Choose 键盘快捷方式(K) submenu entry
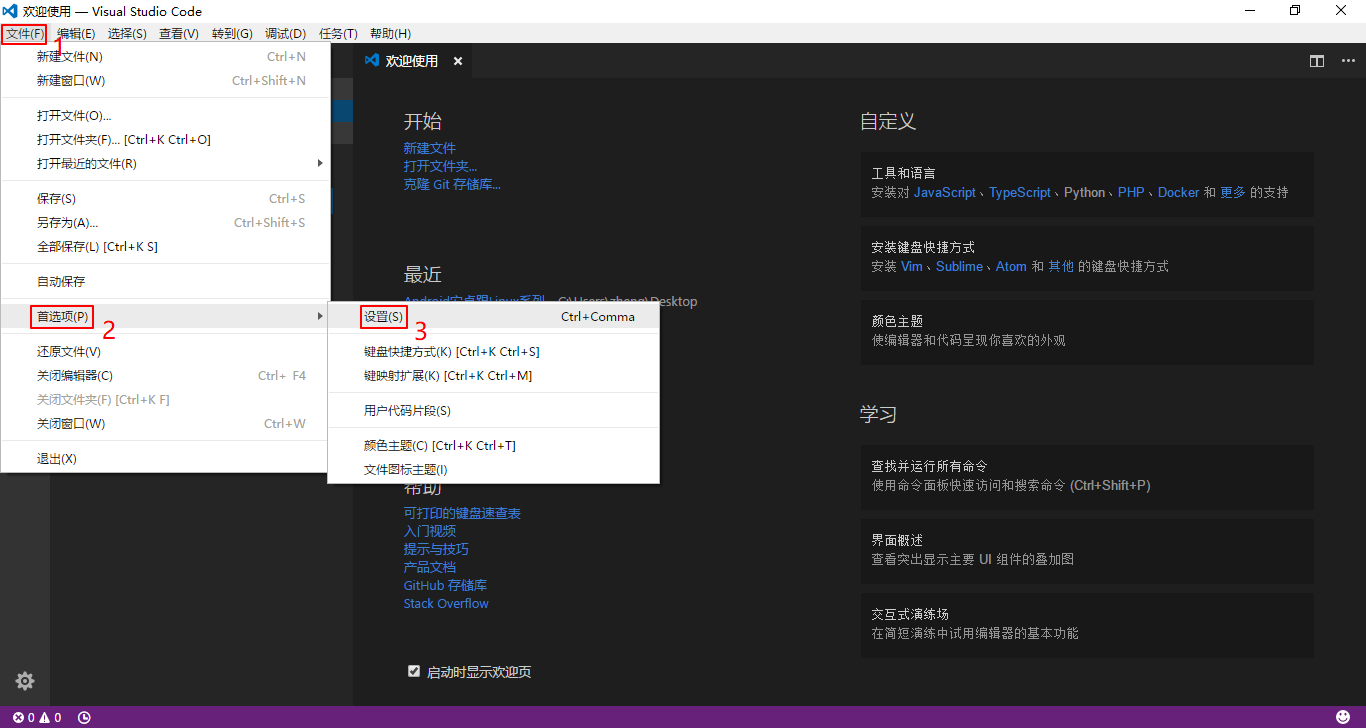 (494, 351)
